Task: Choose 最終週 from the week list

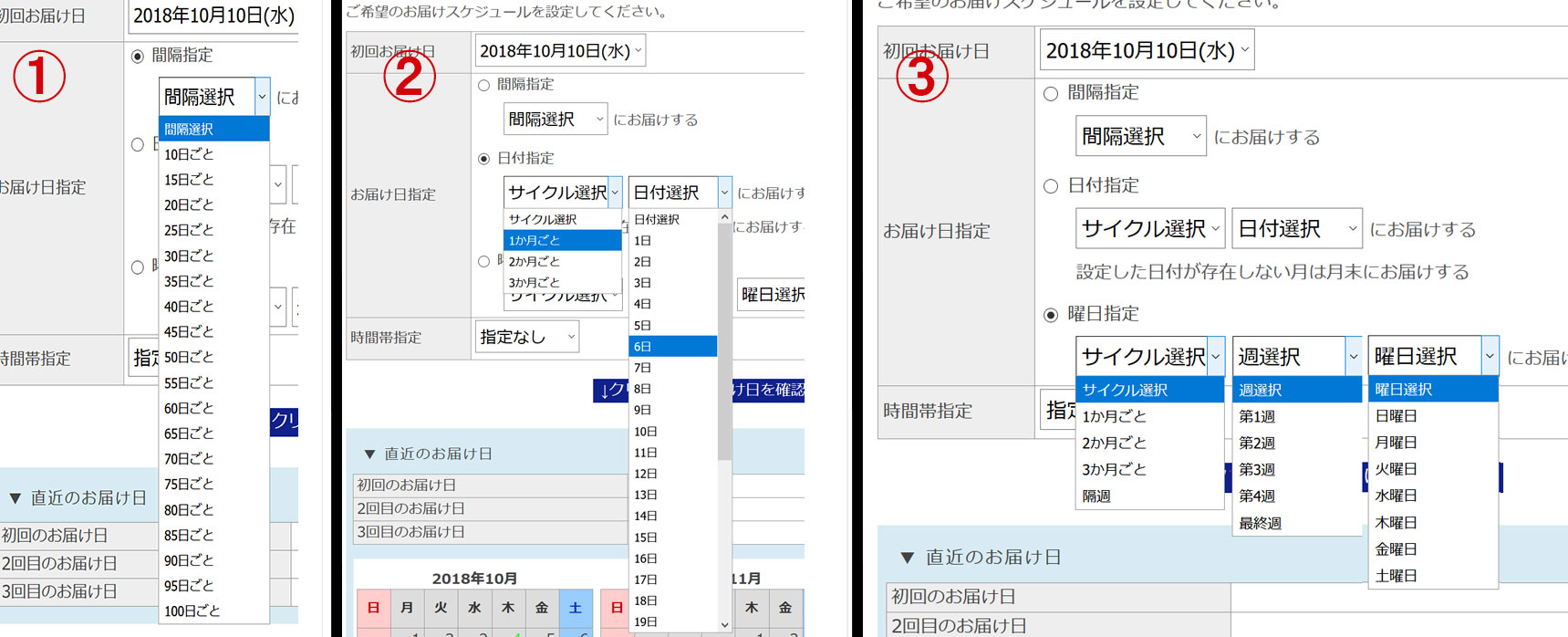Action: [x=1260, y=523]
